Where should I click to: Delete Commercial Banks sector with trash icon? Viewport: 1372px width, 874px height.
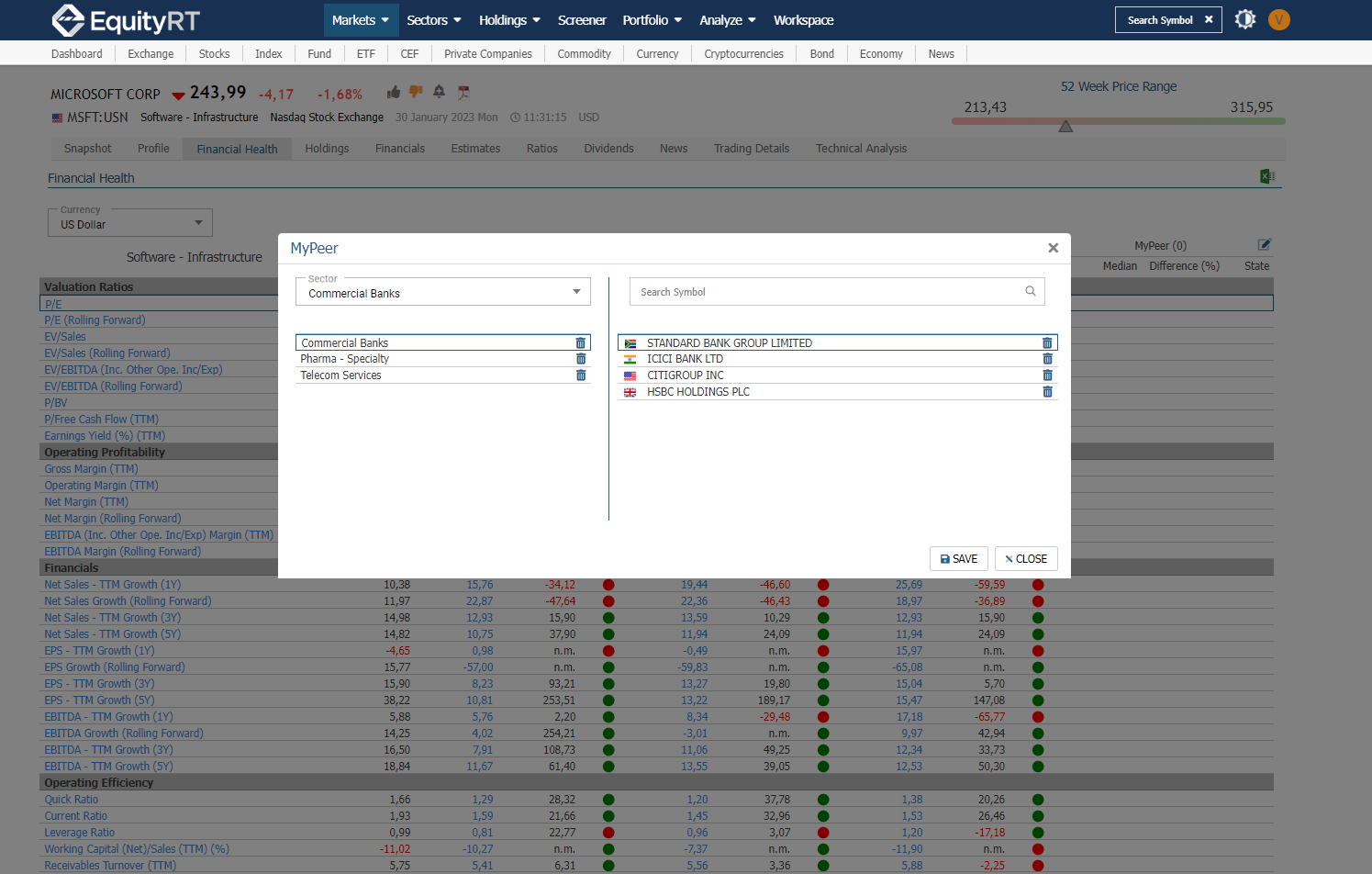tap(580, 342)
